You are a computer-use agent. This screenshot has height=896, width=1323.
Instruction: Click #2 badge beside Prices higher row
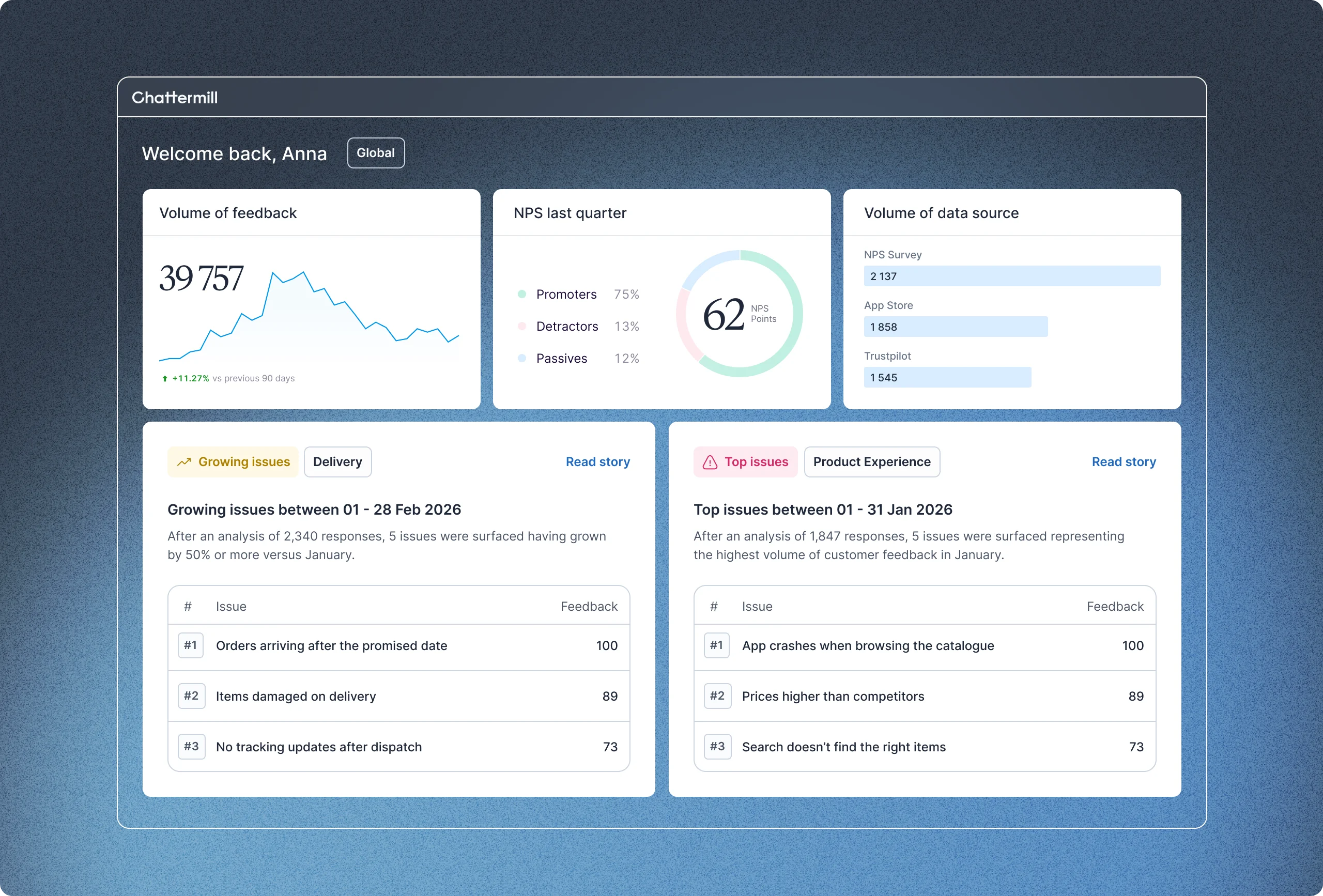[x=717, y=696]
